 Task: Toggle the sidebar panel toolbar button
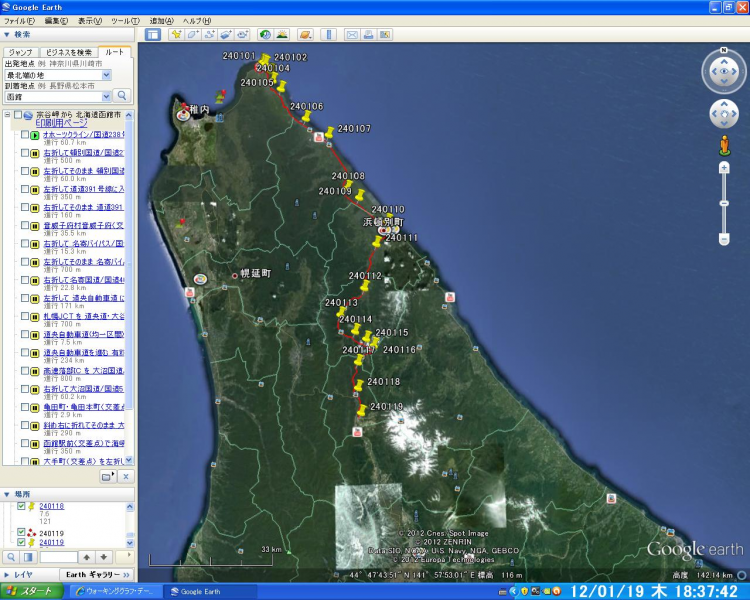(153, 34)
